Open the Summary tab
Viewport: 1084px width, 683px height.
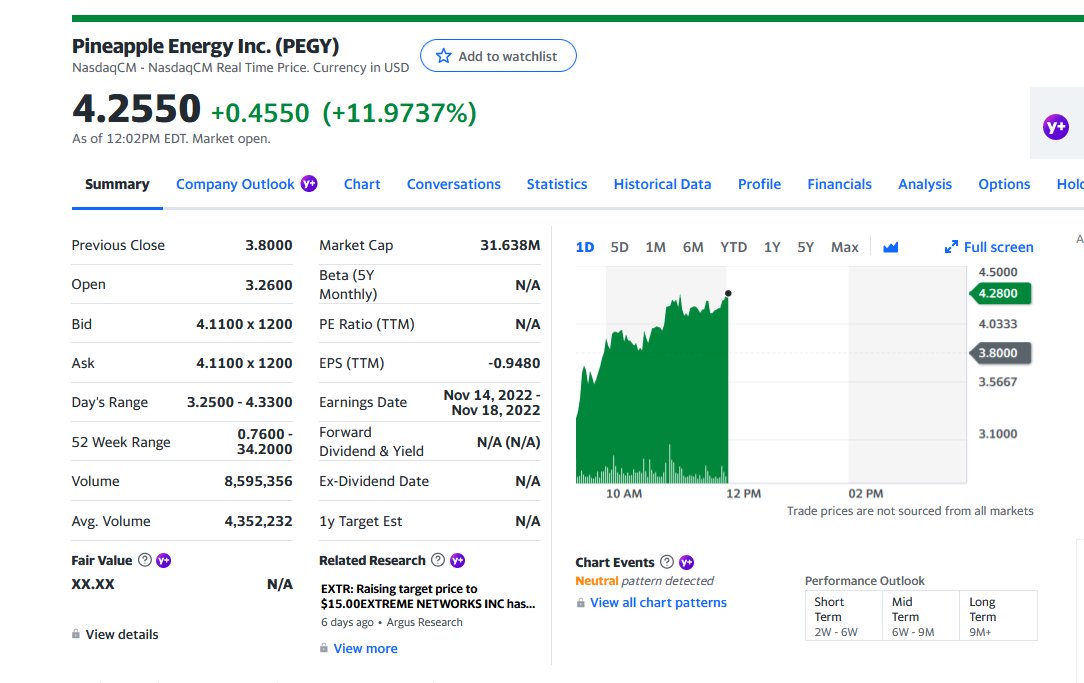117,185
